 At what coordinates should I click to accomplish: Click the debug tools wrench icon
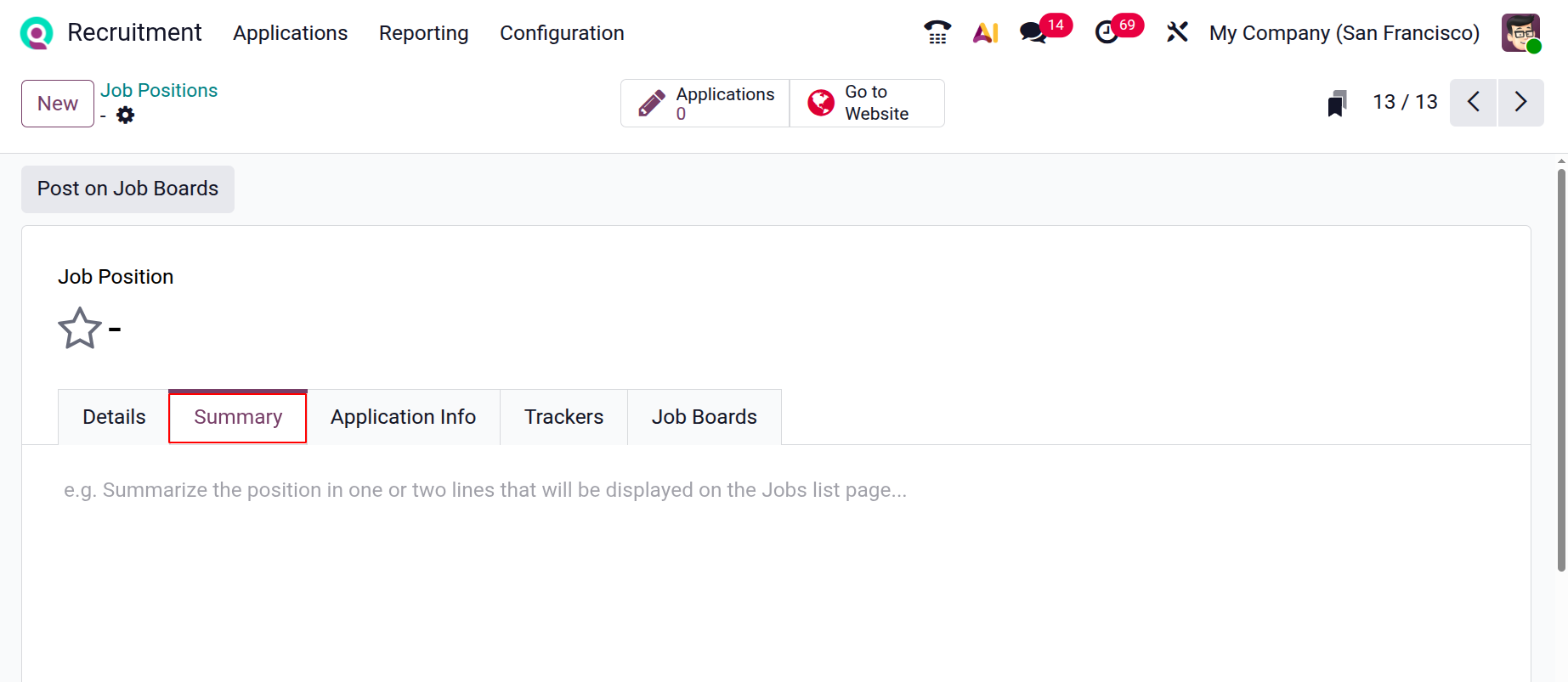click(1177, 32)
